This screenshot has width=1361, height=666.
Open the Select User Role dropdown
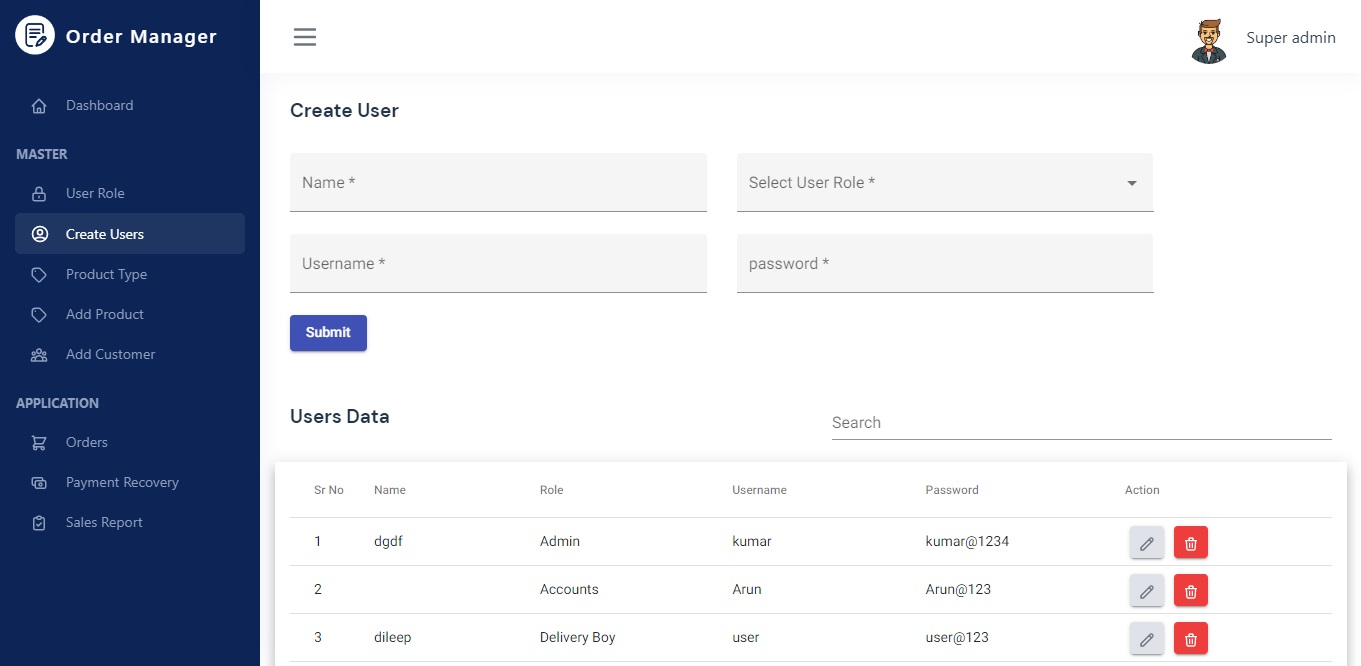pos(944,183)
